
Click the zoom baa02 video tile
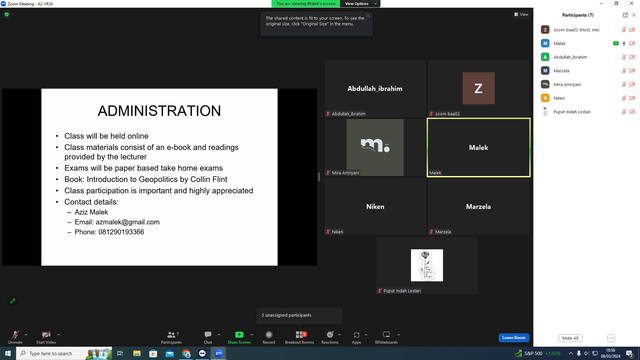479,88
